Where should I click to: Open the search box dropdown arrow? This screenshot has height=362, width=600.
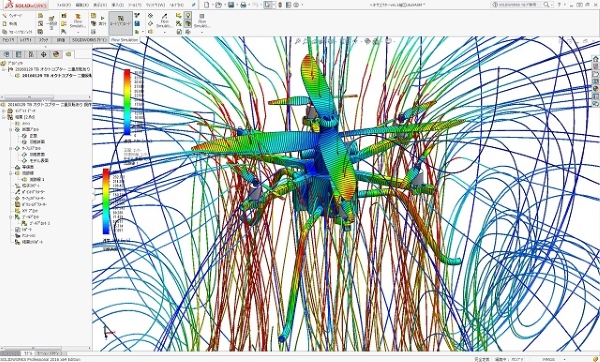coord(551,5)
